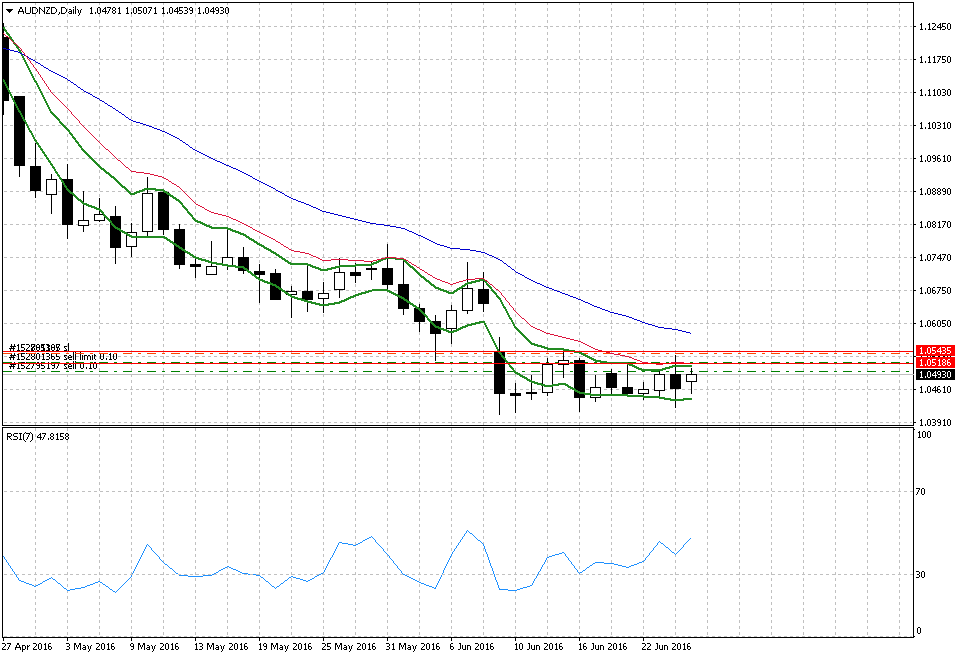
Task: Click the 1.11030 price scale label
Action: (x=935, y=93)
